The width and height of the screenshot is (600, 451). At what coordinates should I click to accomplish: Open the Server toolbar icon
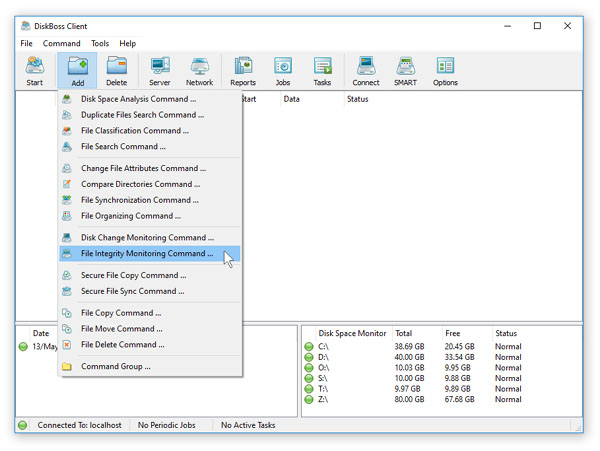tap(160, 71)
